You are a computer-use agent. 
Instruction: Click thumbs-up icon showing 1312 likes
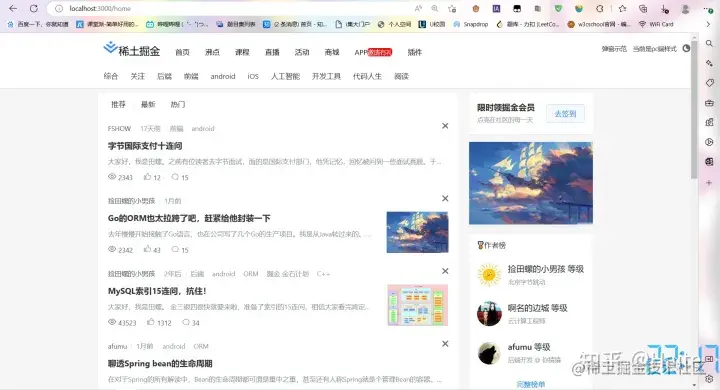coord(151,322)
